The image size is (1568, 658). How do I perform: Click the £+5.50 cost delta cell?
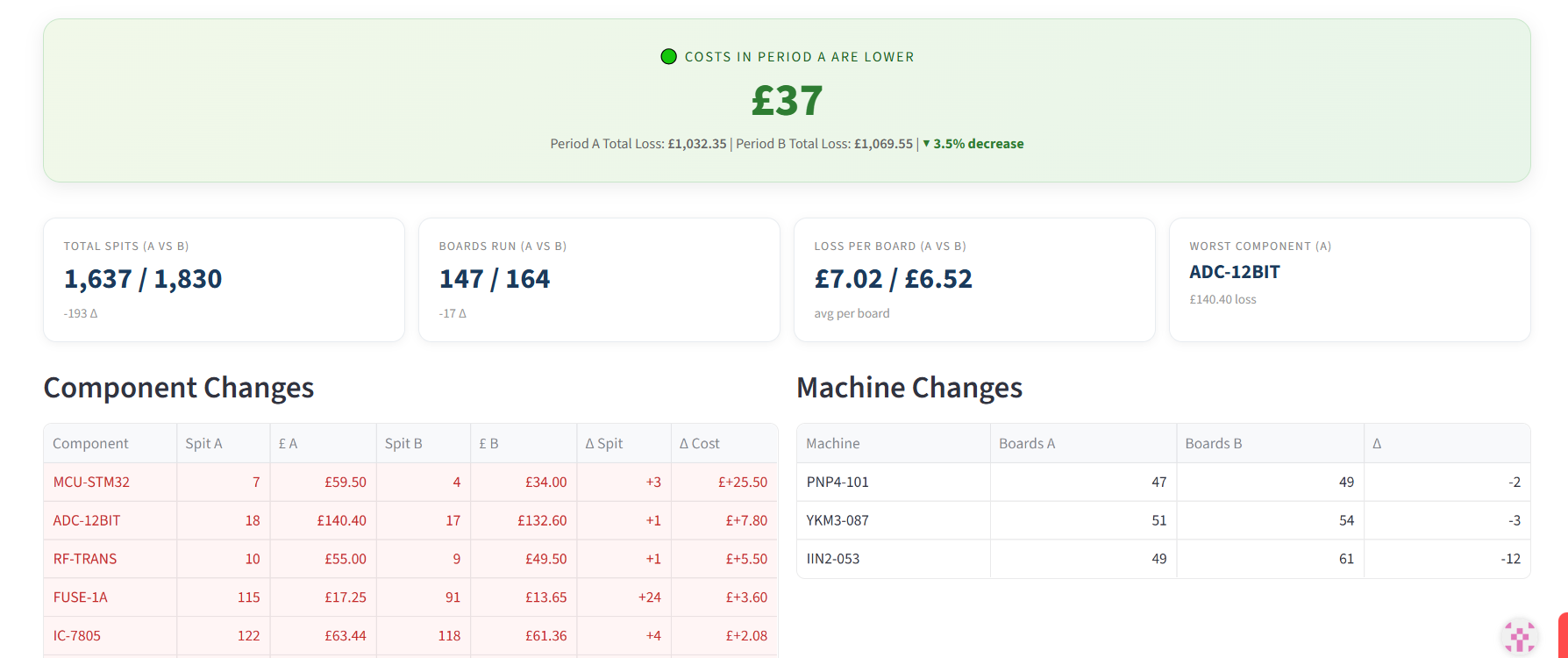click(723, 559)
